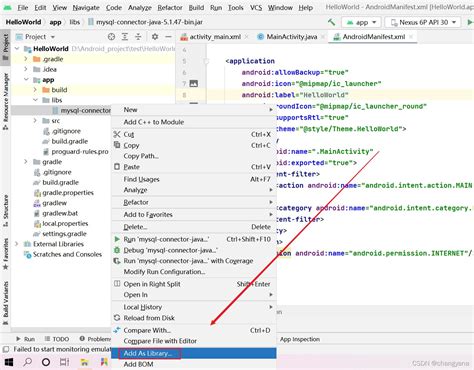Click the Debug bug icon in context menu
474x370 pixels.
pyautogui.click(x=117, y=250)
